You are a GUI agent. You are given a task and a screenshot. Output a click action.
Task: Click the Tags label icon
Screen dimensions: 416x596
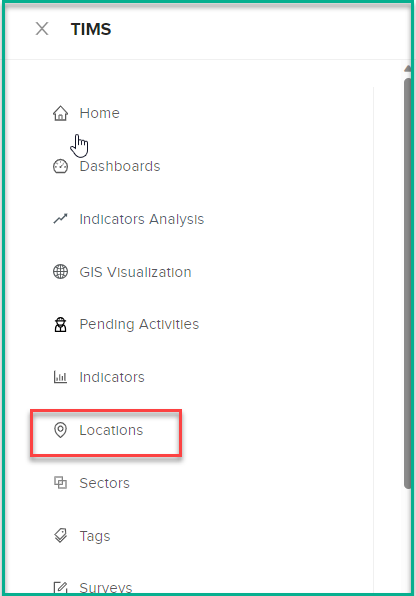click(x=60, y=536)
